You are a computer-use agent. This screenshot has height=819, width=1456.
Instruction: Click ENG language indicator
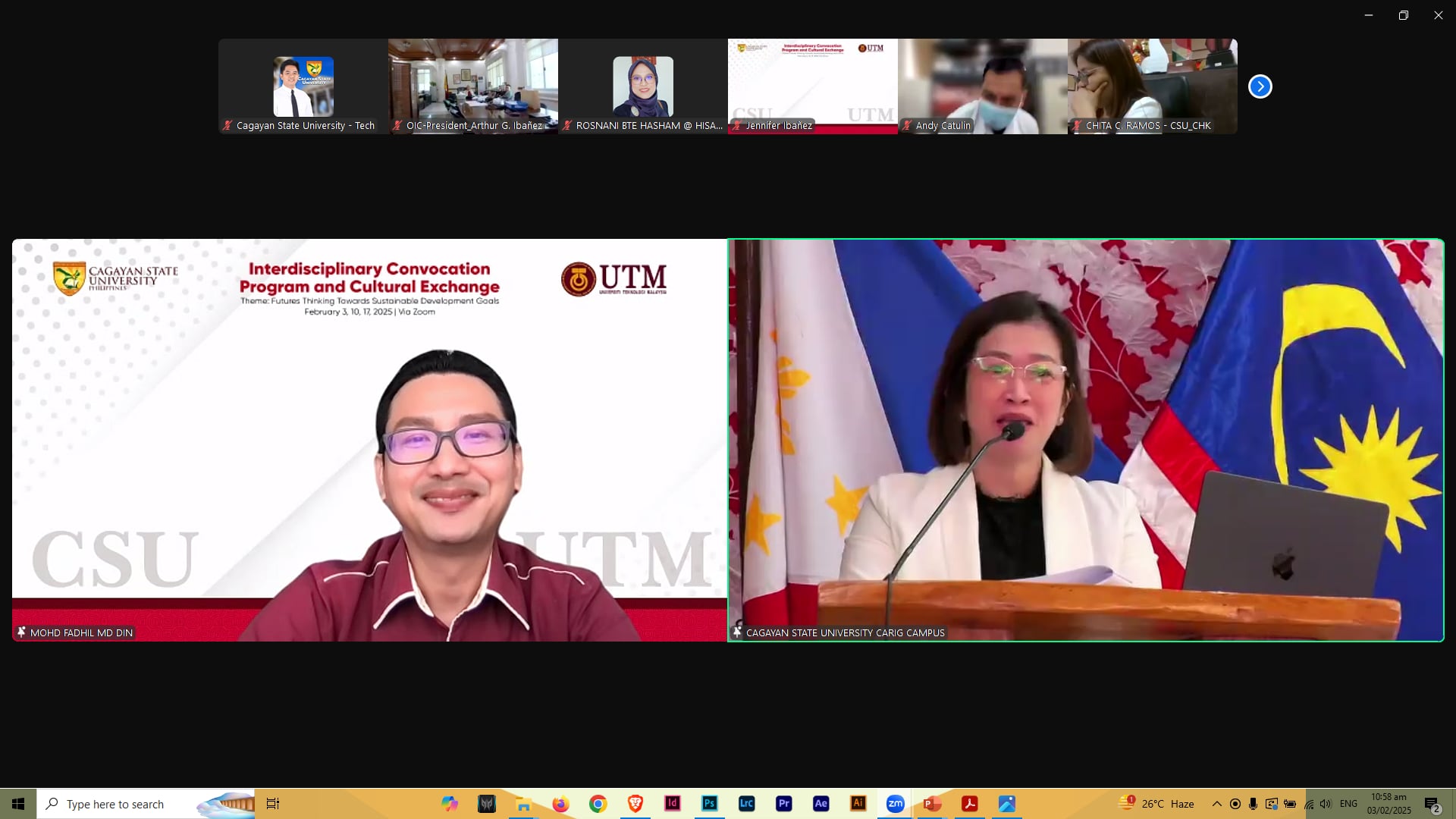point(1348,804)
